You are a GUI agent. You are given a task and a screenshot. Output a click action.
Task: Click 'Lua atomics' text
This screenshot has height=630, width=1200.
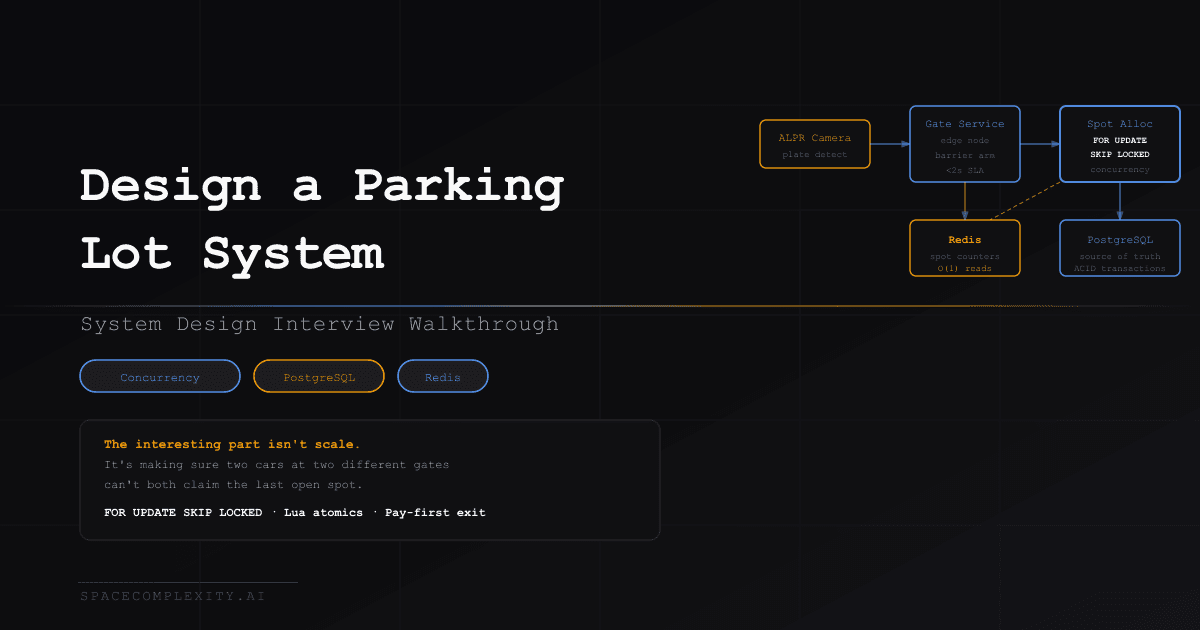pyautogui.click(x=323, y=512)
